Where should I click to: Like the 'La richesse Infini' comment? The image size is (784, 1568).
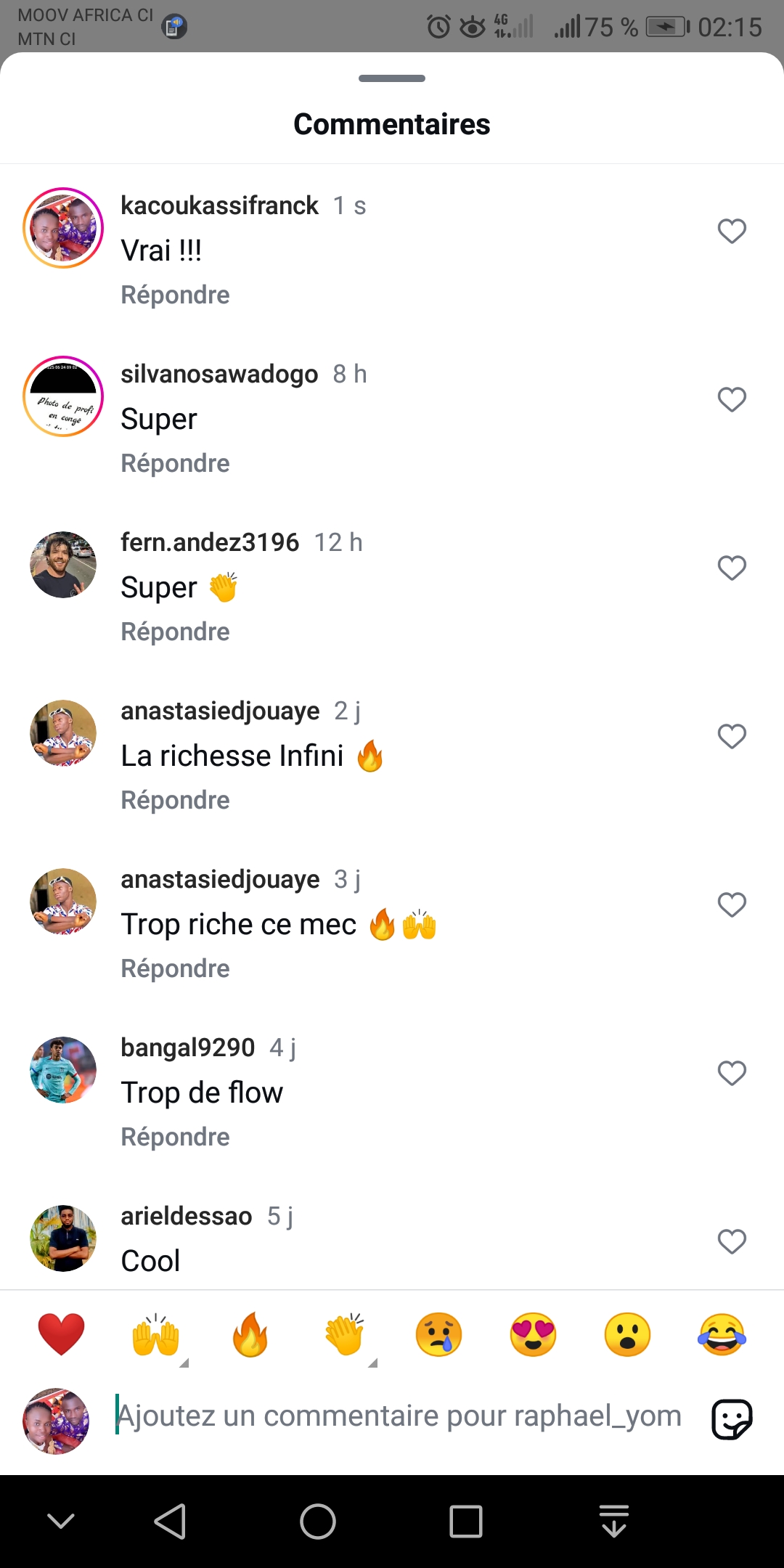[x=732, y=737]
